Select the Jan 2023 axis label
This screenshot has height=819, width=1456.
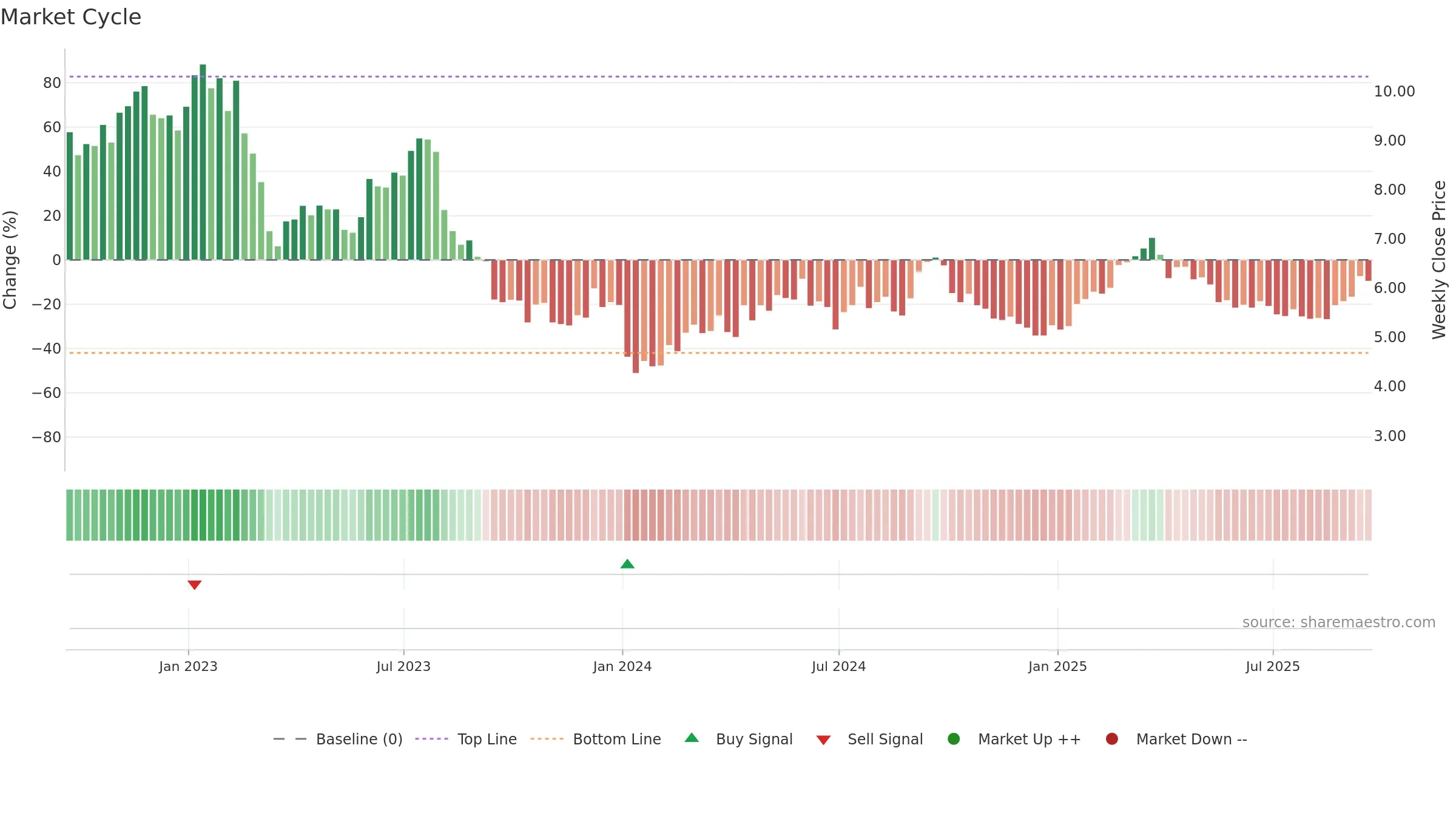pyautogui.click(x=188, y=666)
